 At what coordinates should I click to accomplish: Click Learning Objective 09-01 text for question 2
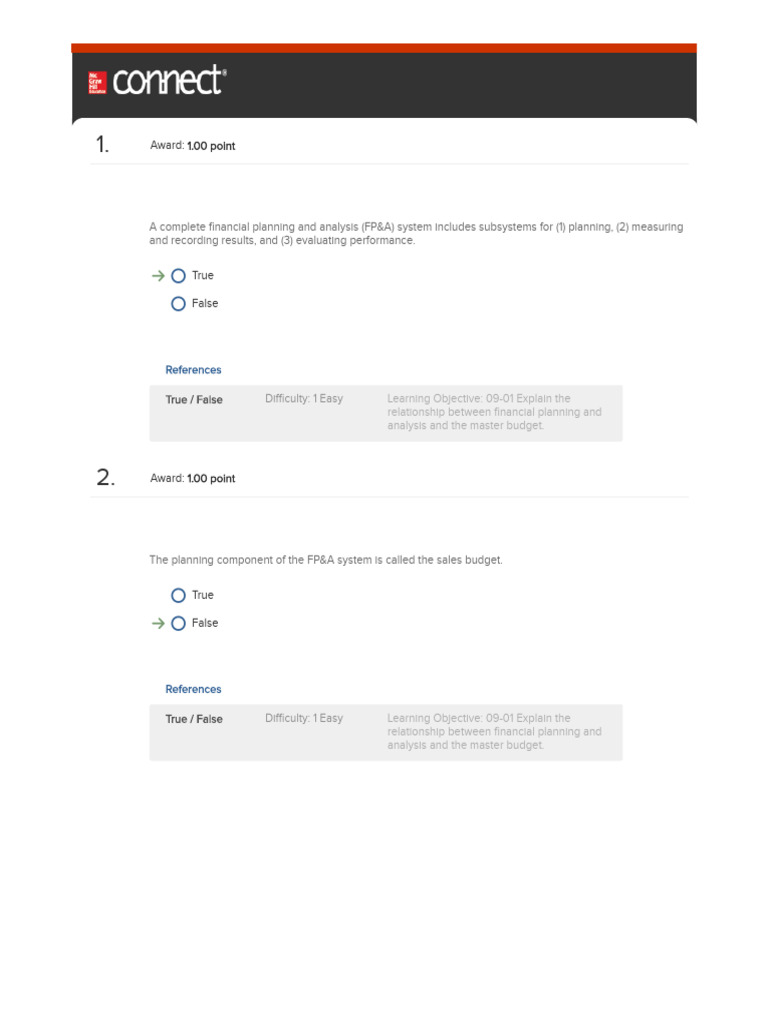point(494,731)
